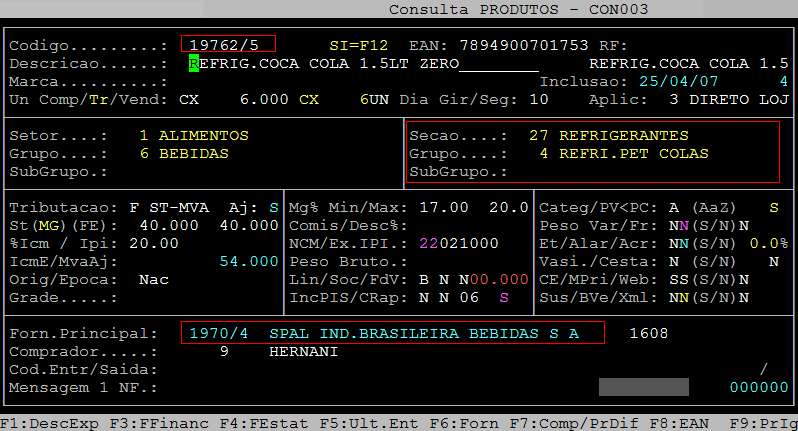Click the gray block on Mensagem 1 NF line
Screen dimensions: 798x431
pos(643,387)
